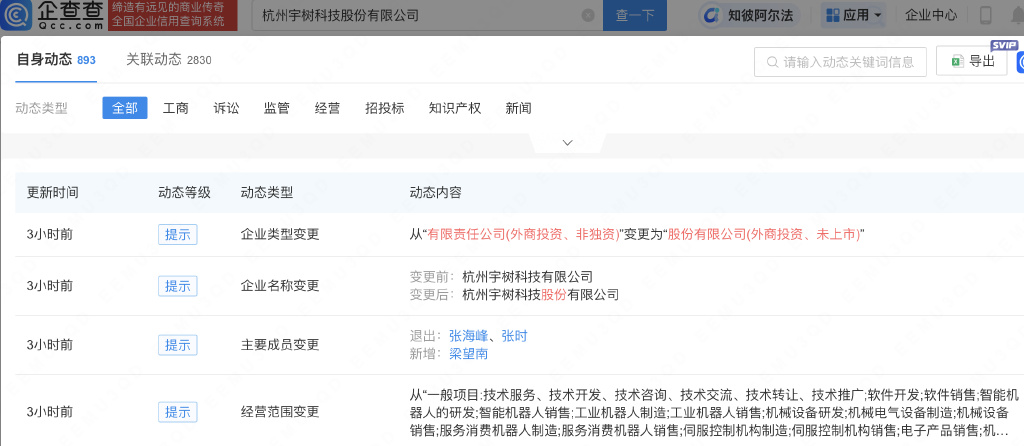
Task: Click the magnifier icon in keyword search
Action: (x=772, y=62)
